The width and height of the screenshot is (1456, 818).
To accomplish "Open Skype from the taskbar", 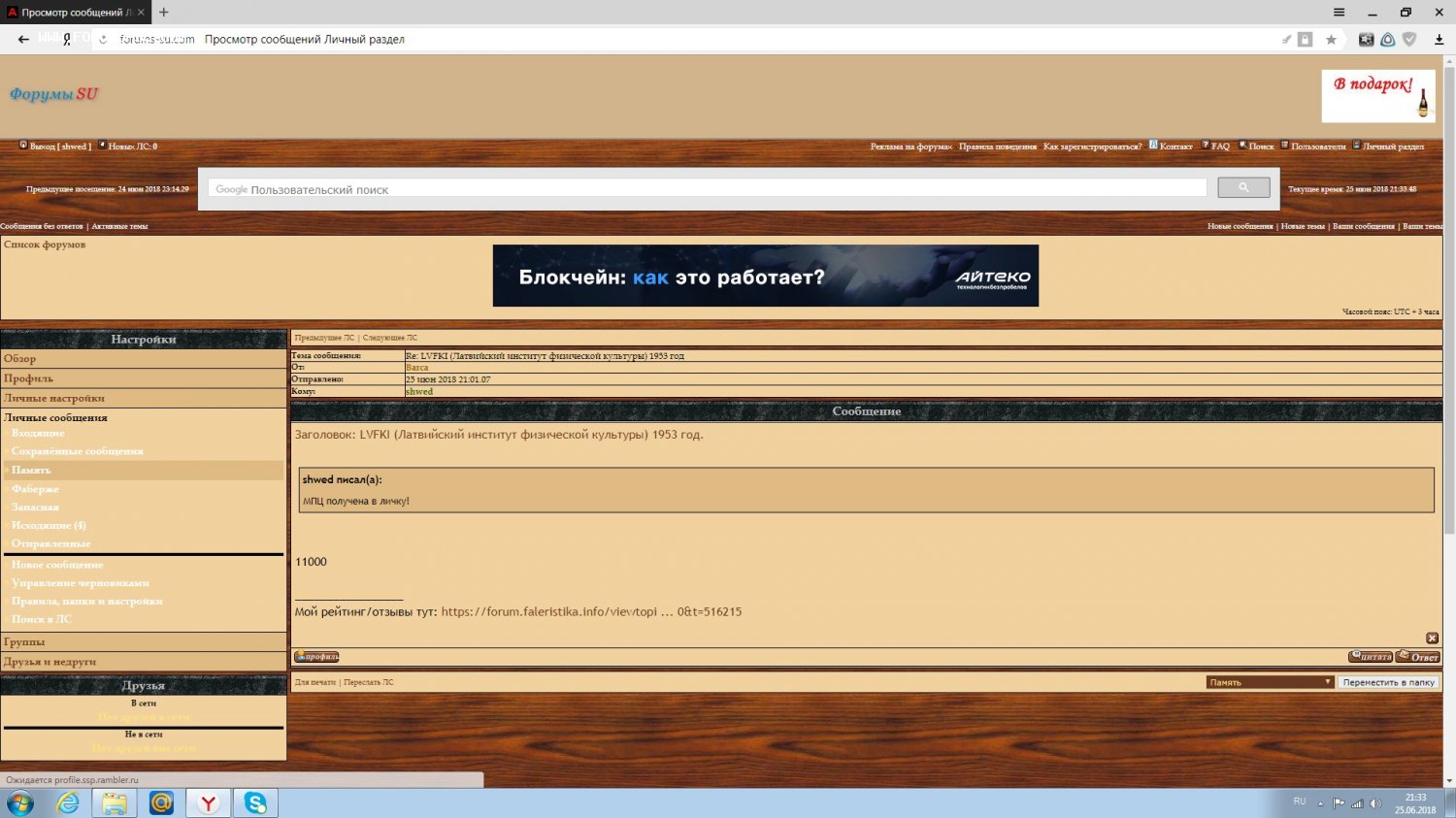I will tap(255, 802).
